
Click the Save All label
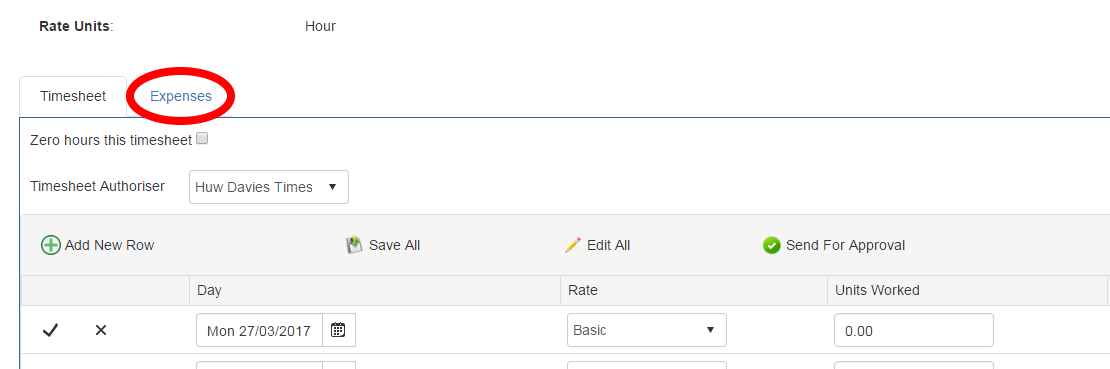(394, 245)
